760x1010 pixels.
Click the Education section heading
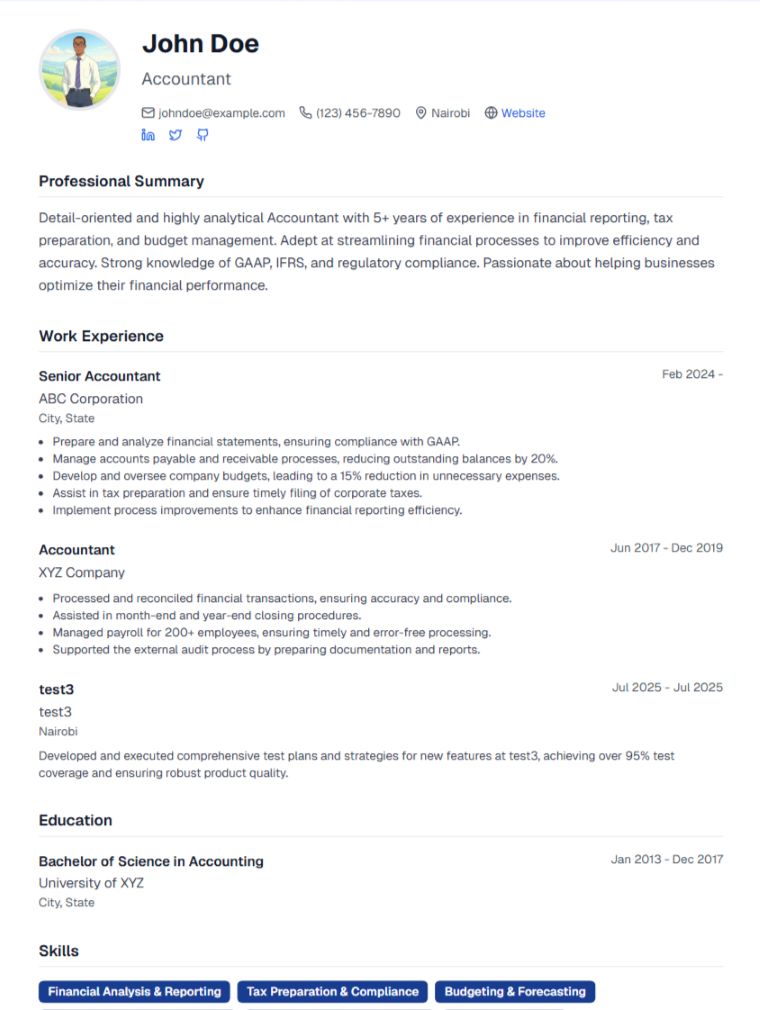75,820
